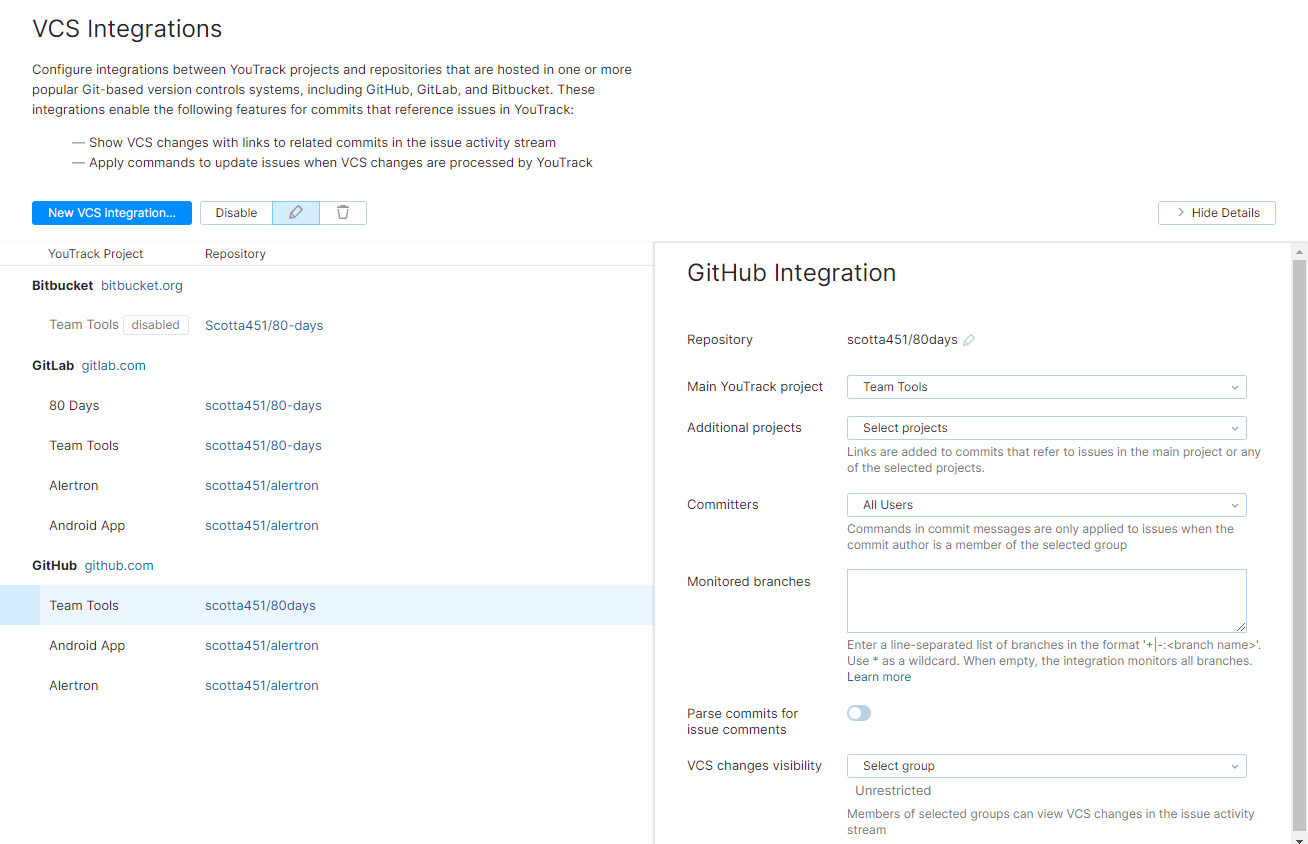Click the pencil edit integration icon
Image resolution: width=1308 pixels, height=844 pixels.
(x=295, y=213)
